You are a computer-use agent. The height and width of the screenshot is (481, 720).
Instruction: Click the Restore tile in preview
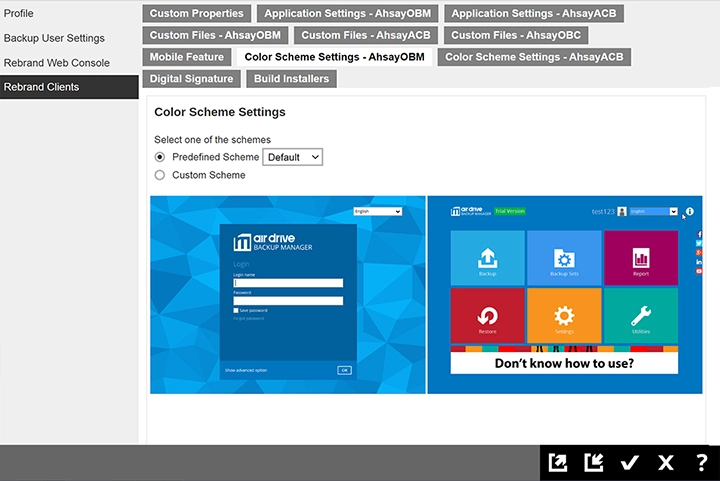coord(487,316)
